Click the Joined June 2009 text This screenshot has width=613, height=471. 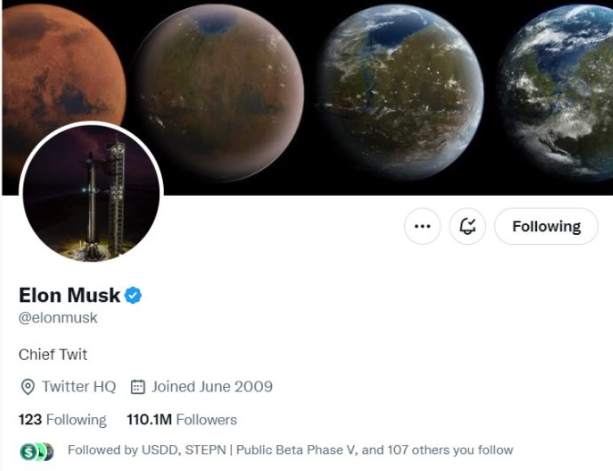click(x=212, y=387)
